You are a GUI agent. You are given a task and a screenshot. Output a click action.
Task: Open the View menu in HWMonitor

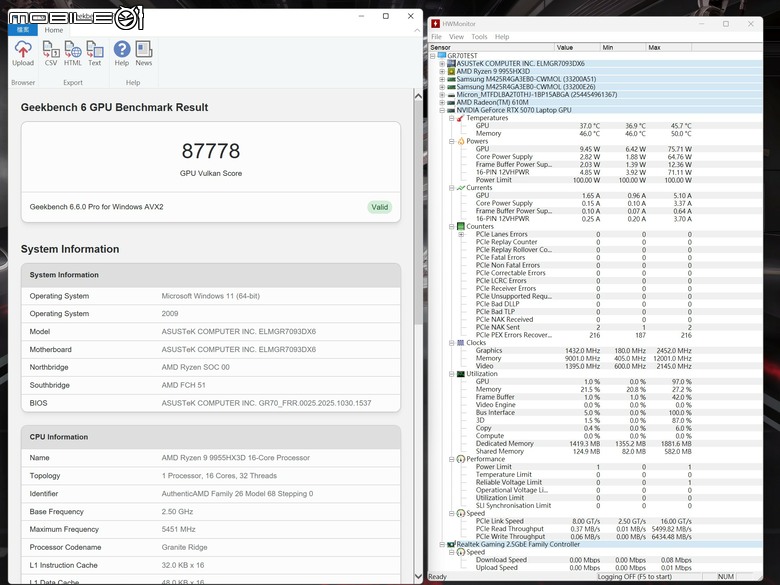tap(456, 37)
